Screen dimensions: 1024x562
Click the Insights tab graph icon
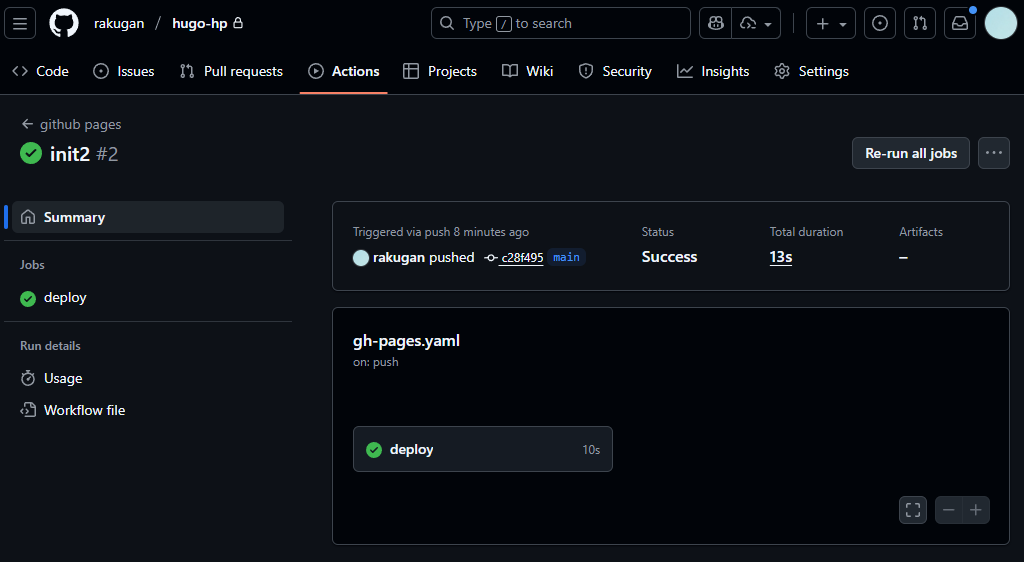click(x=684, y=71)
